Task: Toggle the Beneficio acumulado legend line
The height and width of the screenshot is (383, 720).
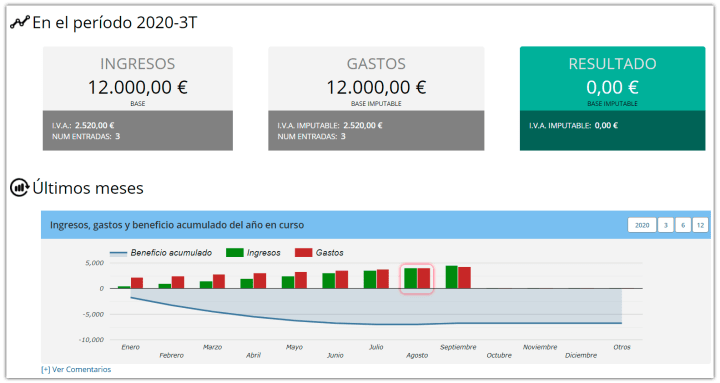Action: click(118, 253)
